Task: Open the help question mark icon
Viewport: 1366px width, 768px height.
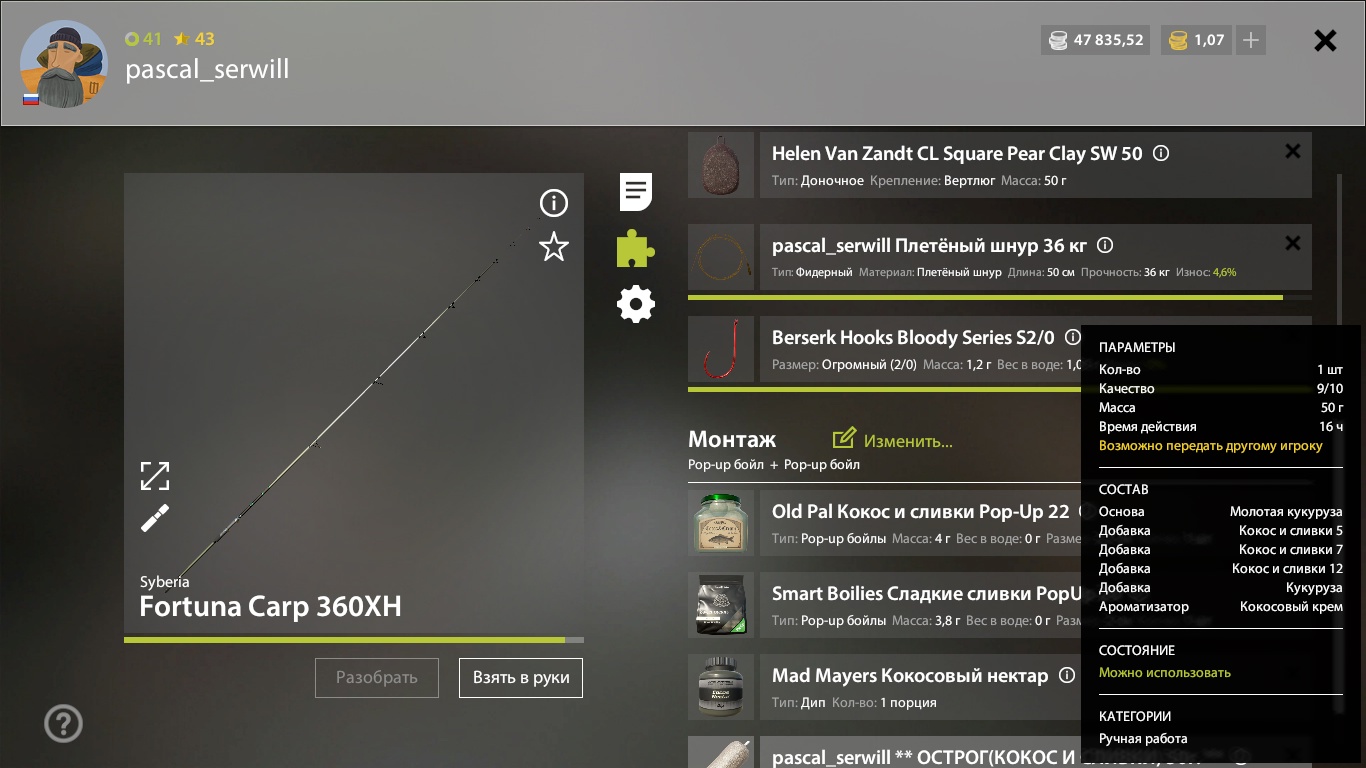Action: point(64,723)
